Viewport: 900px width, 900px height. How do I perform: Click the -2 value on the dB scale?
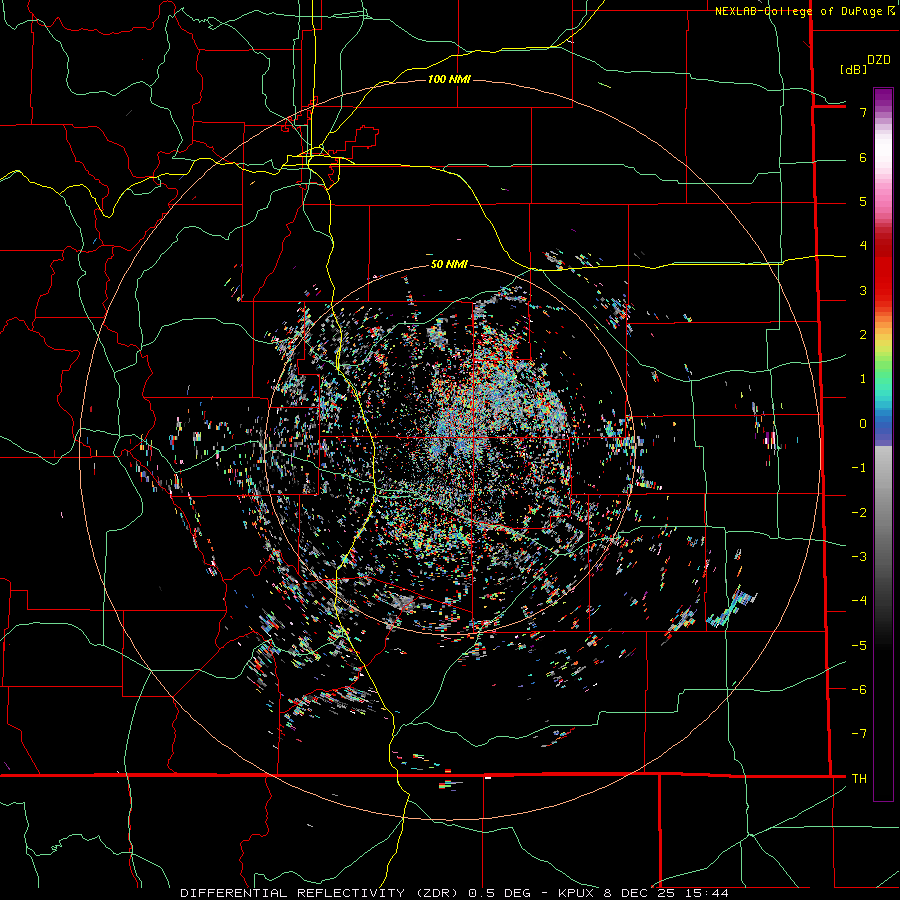[x=859, y=513]
